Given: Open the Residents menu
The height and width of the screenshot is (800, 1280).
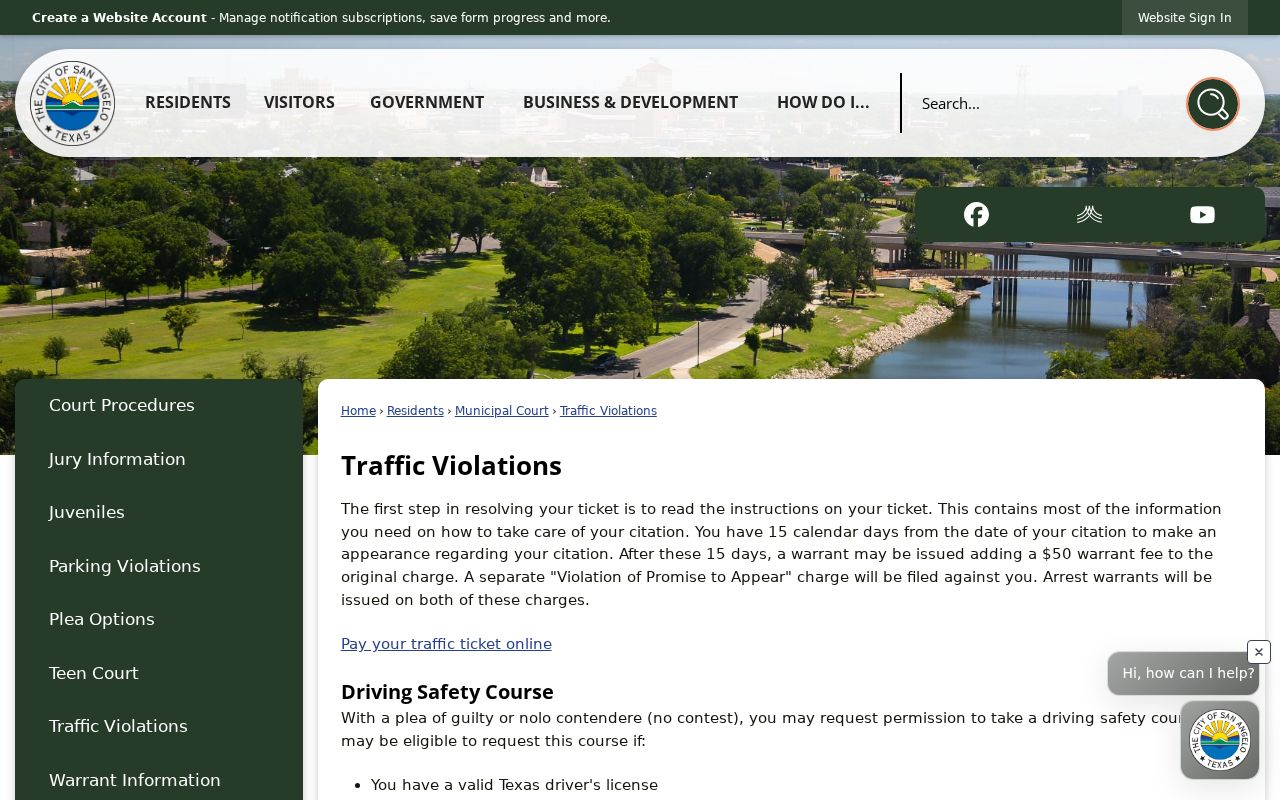Looking at the screenshot, I should click(x=188, y=102).
